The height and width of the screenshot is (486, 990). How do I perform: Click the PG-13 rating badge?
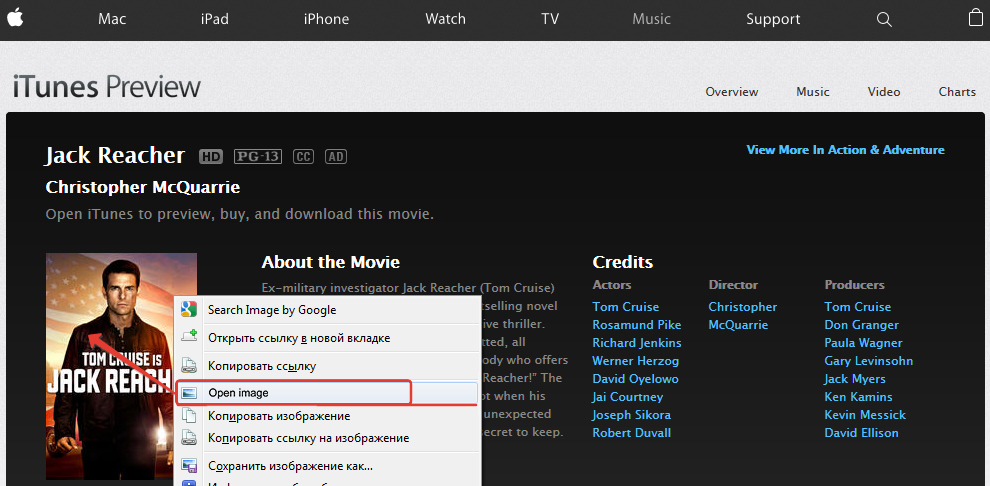tap(258, 157)
